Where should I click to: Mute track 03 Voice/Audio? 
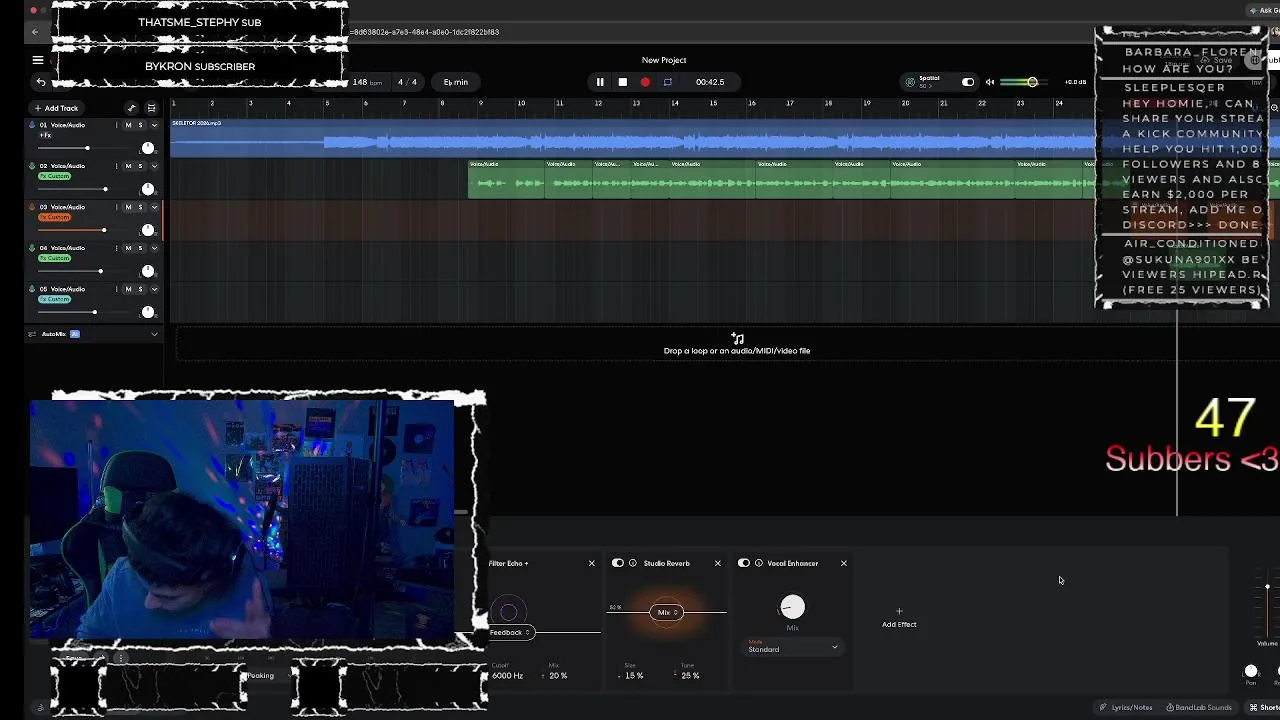point(128,207)
